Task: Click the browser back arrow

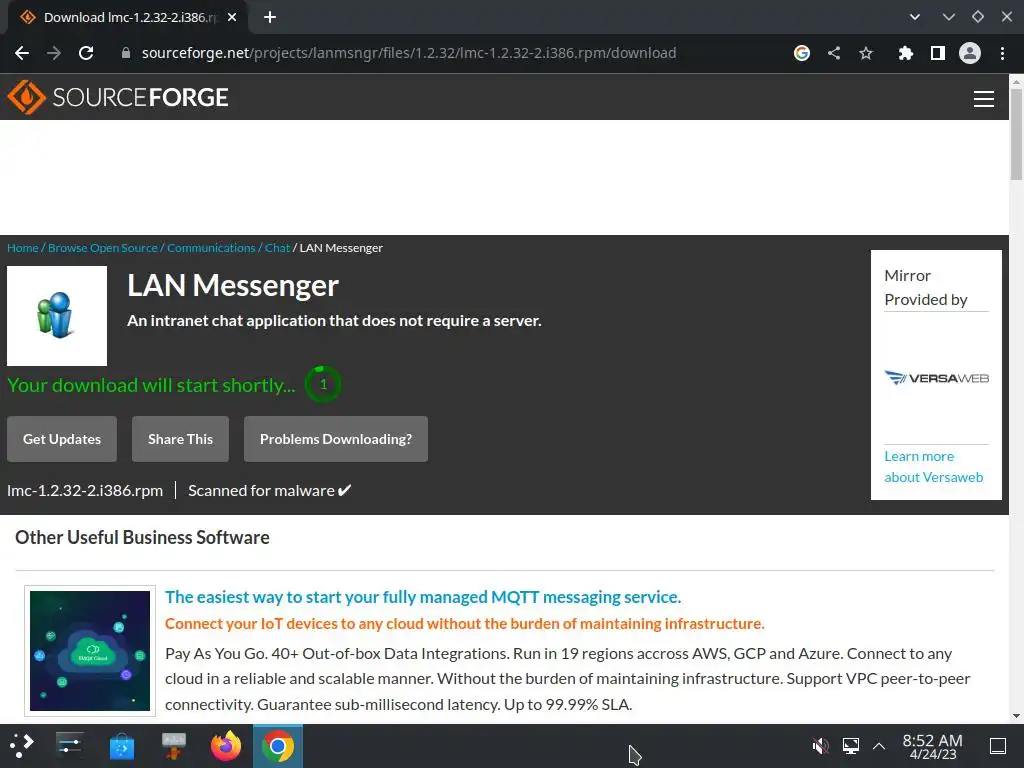Action: coord(22,53)
